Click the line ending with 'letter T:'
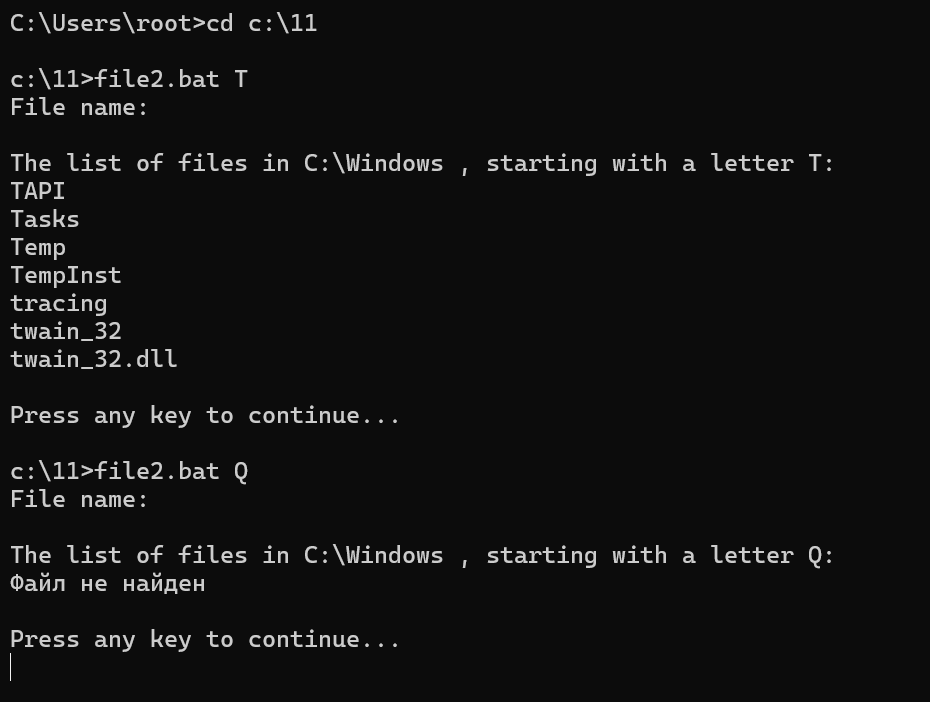Viewport: 930px width, 702px height. (x=422, y=164)
